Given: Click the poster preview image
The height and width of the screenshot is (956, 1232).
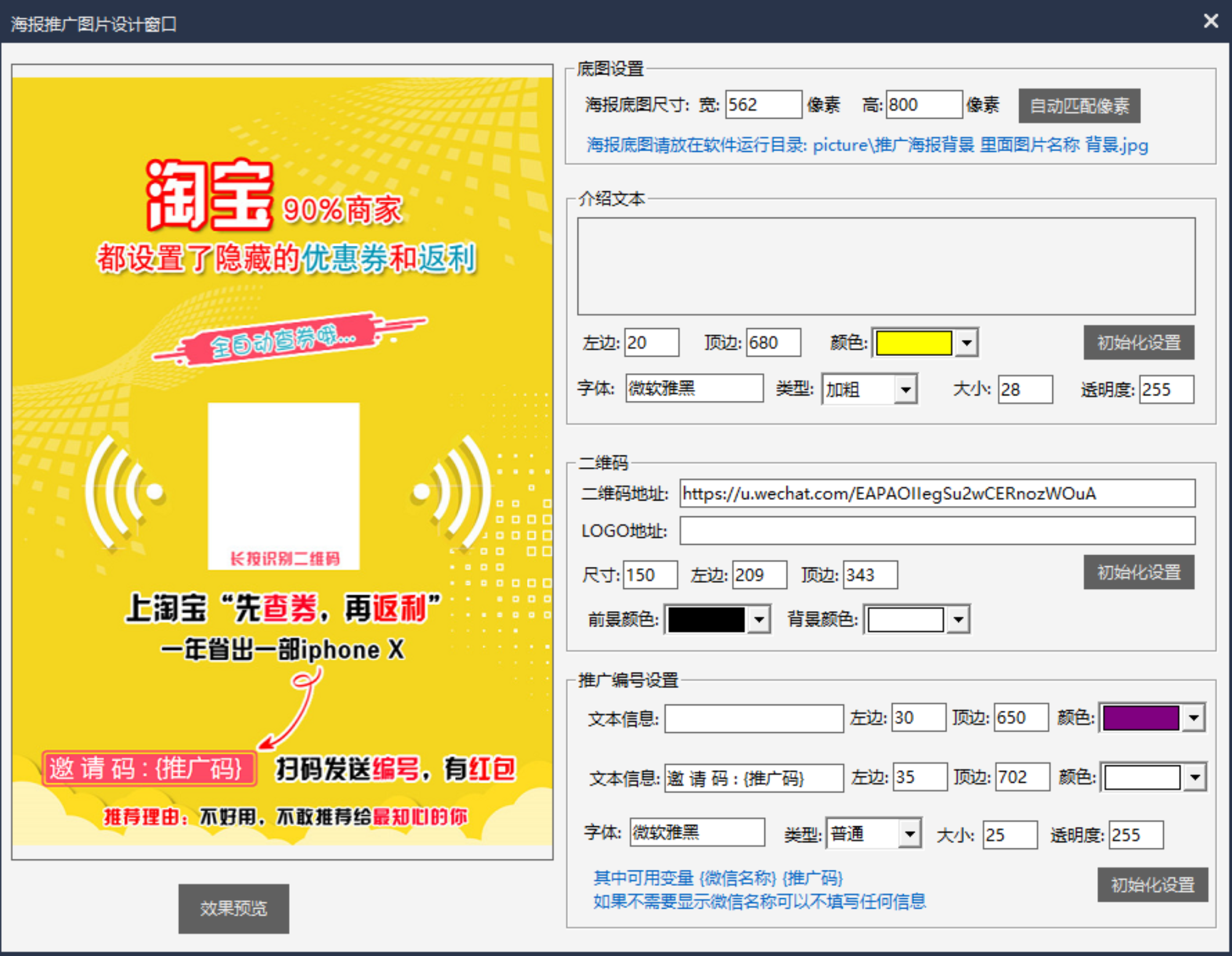Looking at the screenshot, I should pyautogui.click(x=282, y=462).
